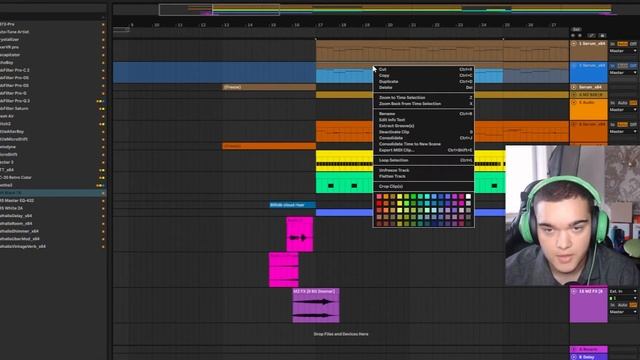Select Flatten Track
The height and width of the screenshot is (360, 640).
424,176
